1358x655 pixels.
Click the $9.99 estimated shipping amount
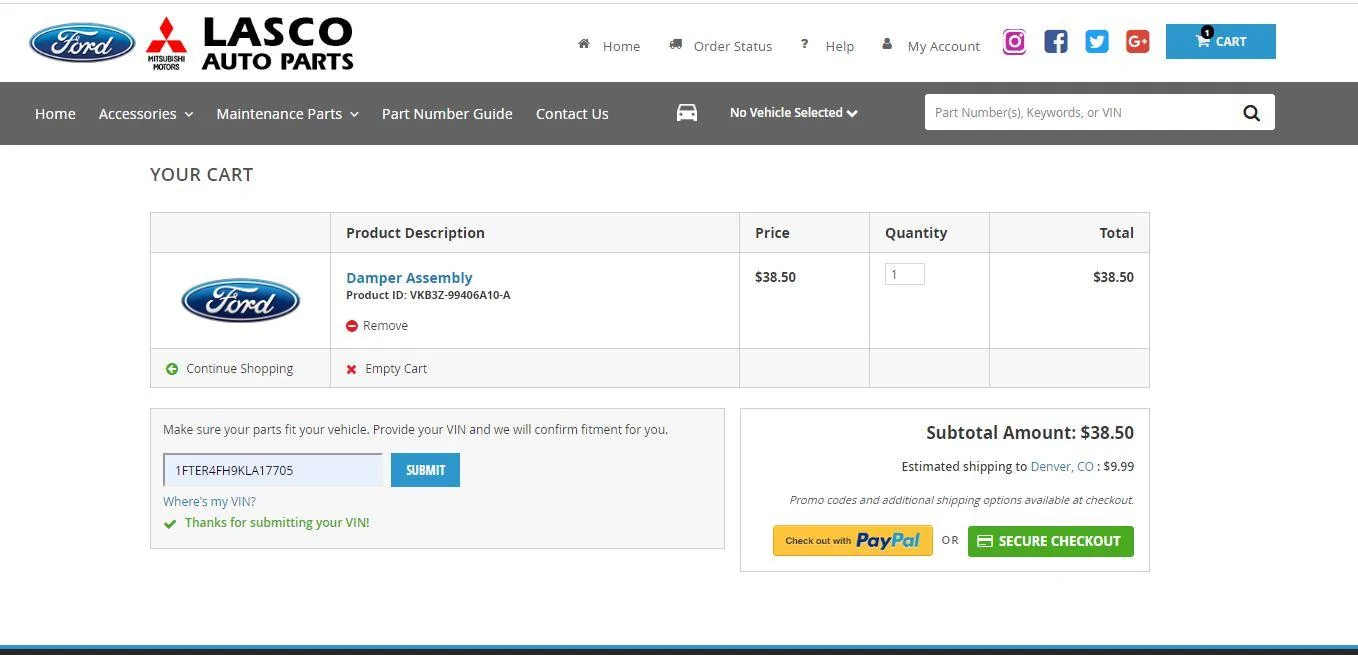point(1119,467)
